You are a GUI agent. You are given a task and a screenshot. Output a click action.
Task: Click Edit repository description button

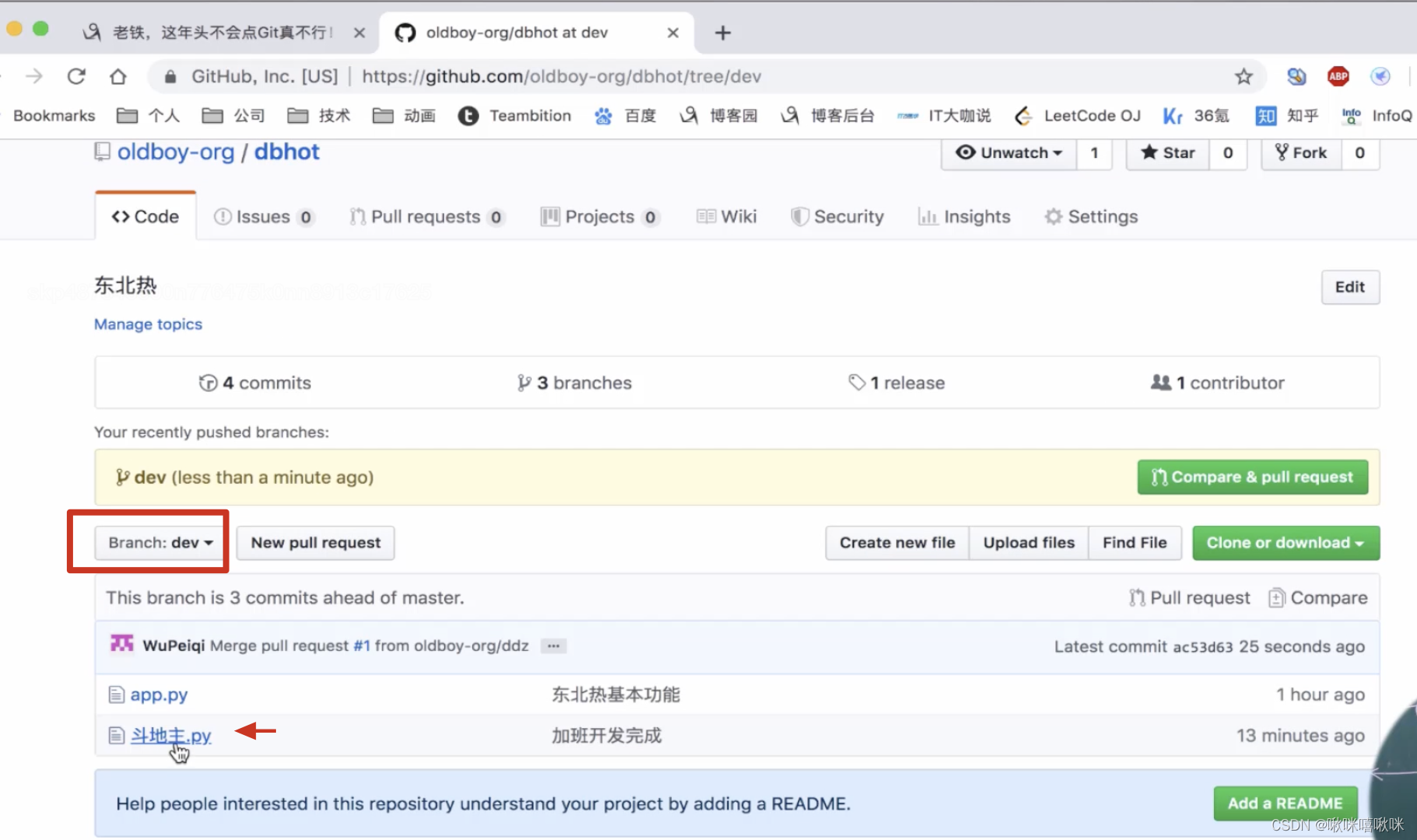point(1350,287)
